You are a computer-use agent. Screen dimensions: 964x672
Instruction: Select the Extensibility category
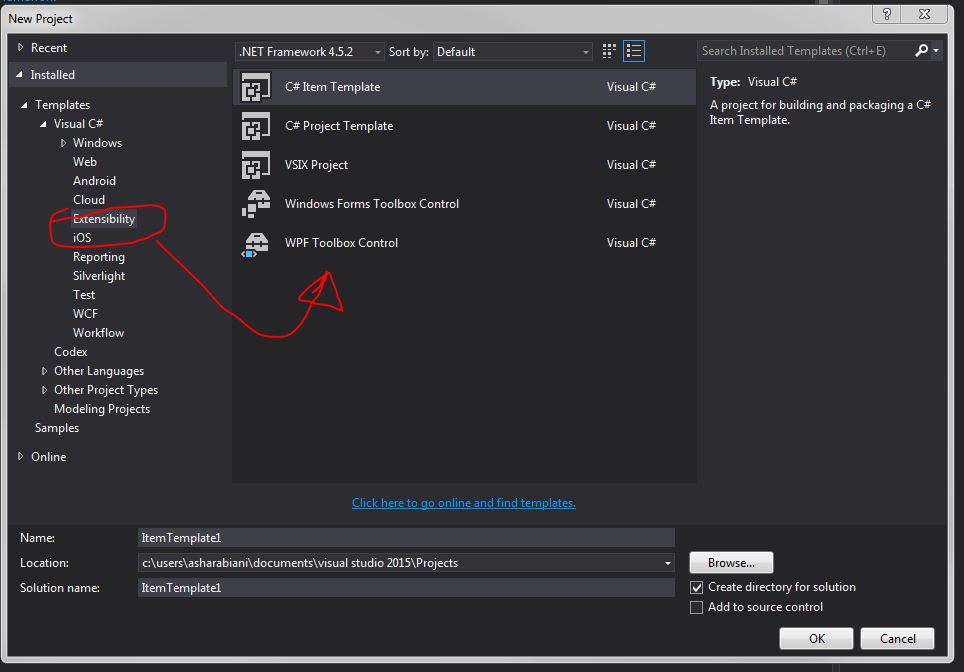click(x=103, y=219)
